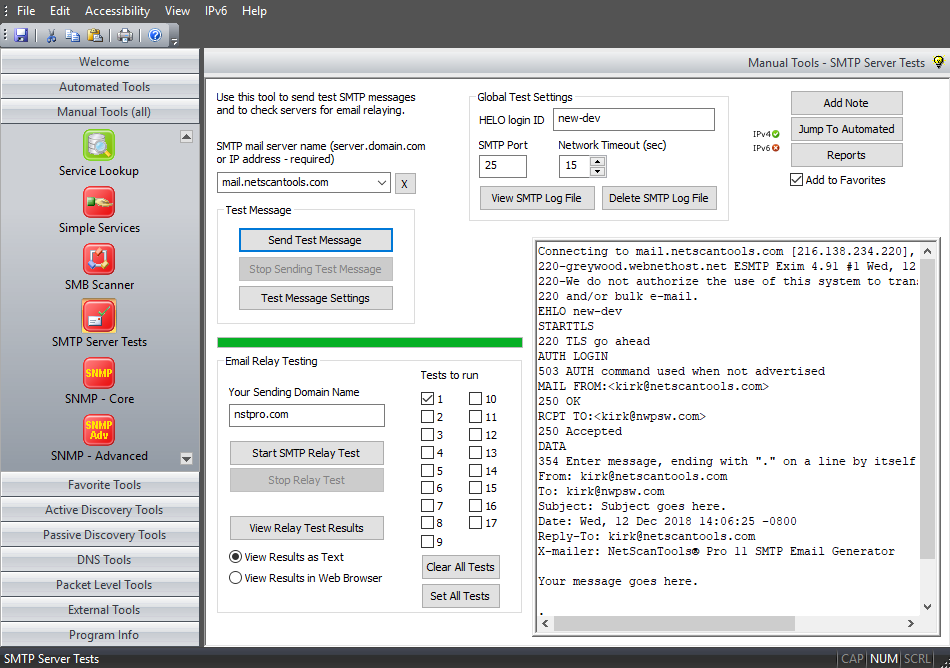Select View Results in Web Browser
Image resolution: width=950 pixels, height=668 pixels.
(235, 577)
